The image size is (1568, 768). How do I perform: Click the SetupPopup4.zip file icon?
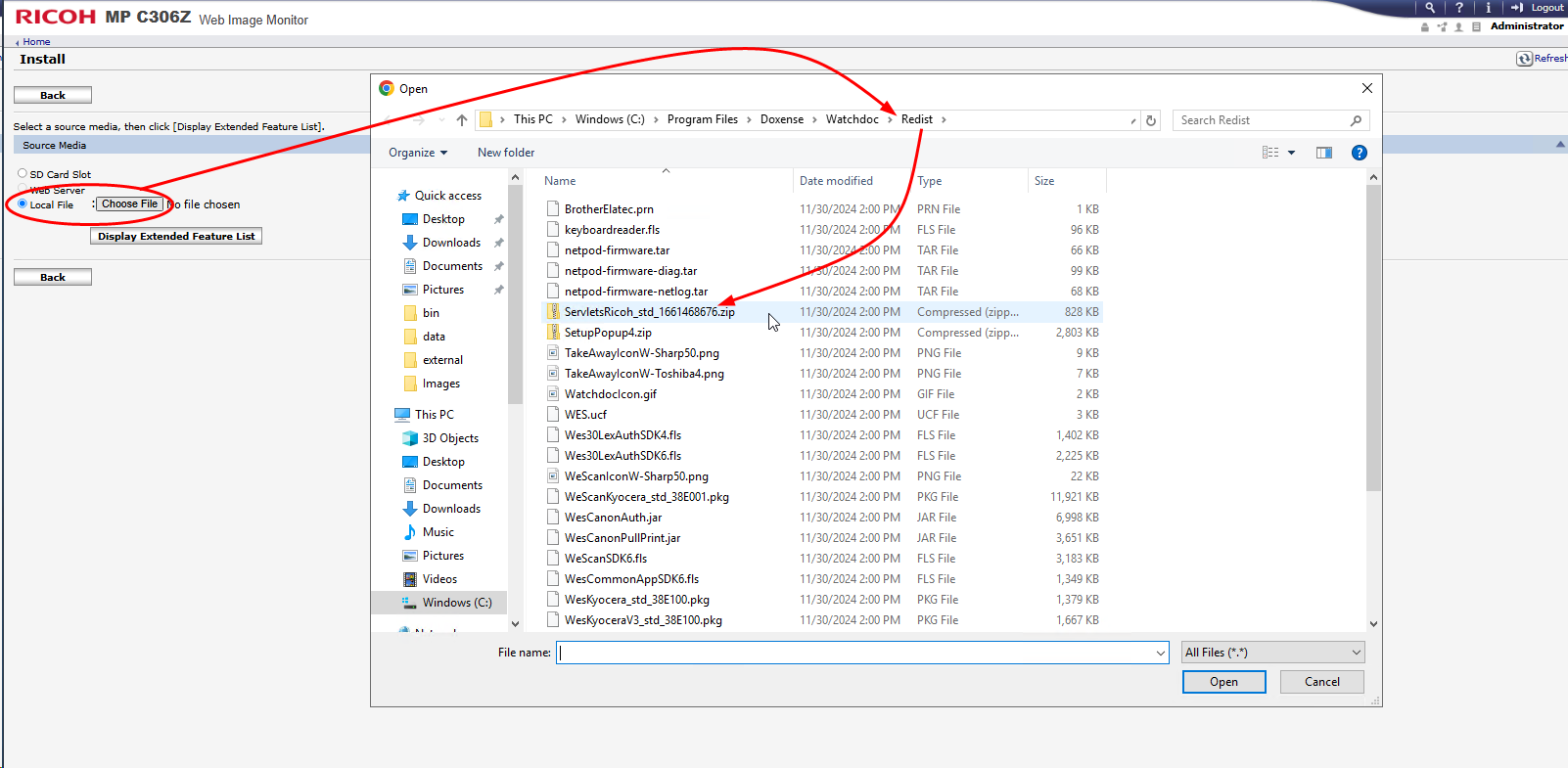coord(553,333)
